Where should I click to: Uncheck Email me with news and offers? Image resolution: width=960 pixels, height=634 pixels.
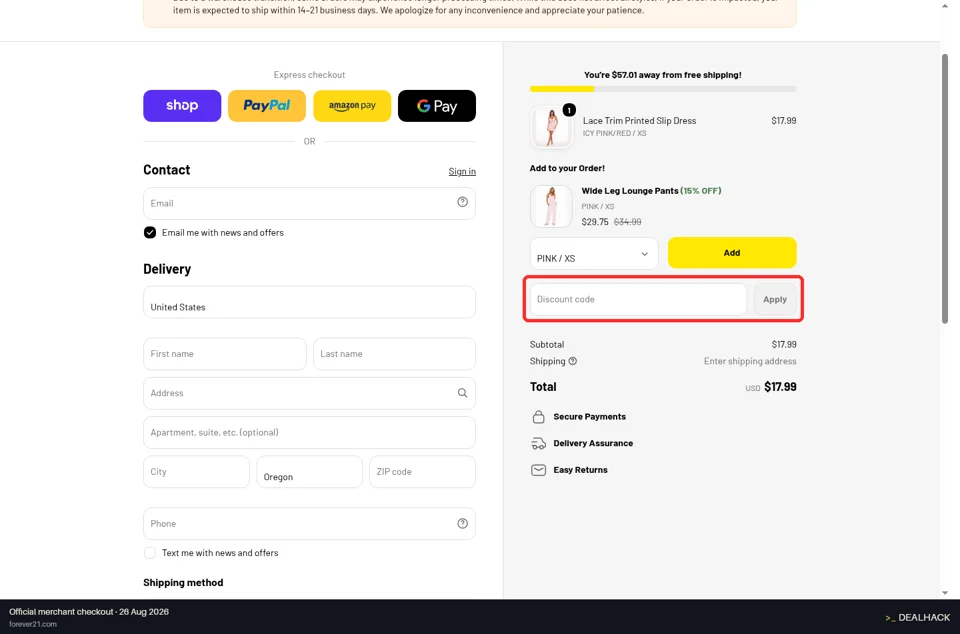pyautogui.click(x=150, y=233)
